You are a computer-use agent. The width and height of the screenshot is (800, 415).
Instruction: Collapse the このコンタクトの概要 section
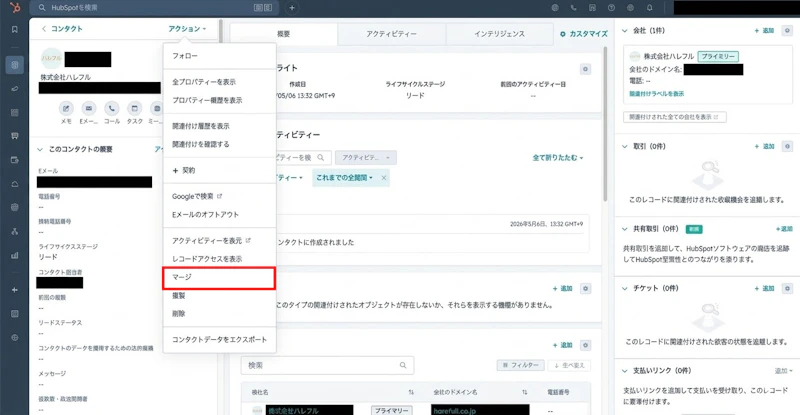pyautogui.click(x=40, y=150)
